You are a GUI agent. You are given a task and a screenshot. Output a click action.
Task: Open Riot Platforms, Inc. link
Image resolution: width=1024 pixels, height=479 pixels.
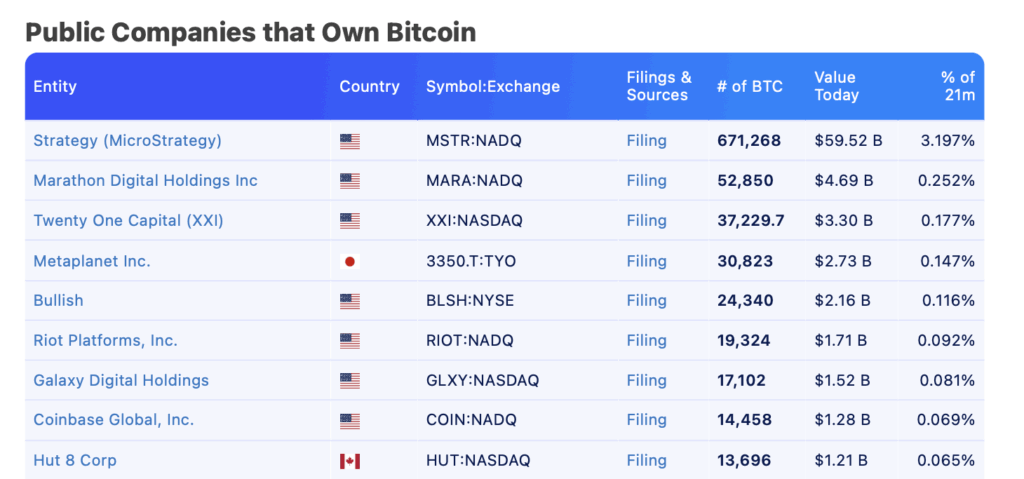click(105, 340)
